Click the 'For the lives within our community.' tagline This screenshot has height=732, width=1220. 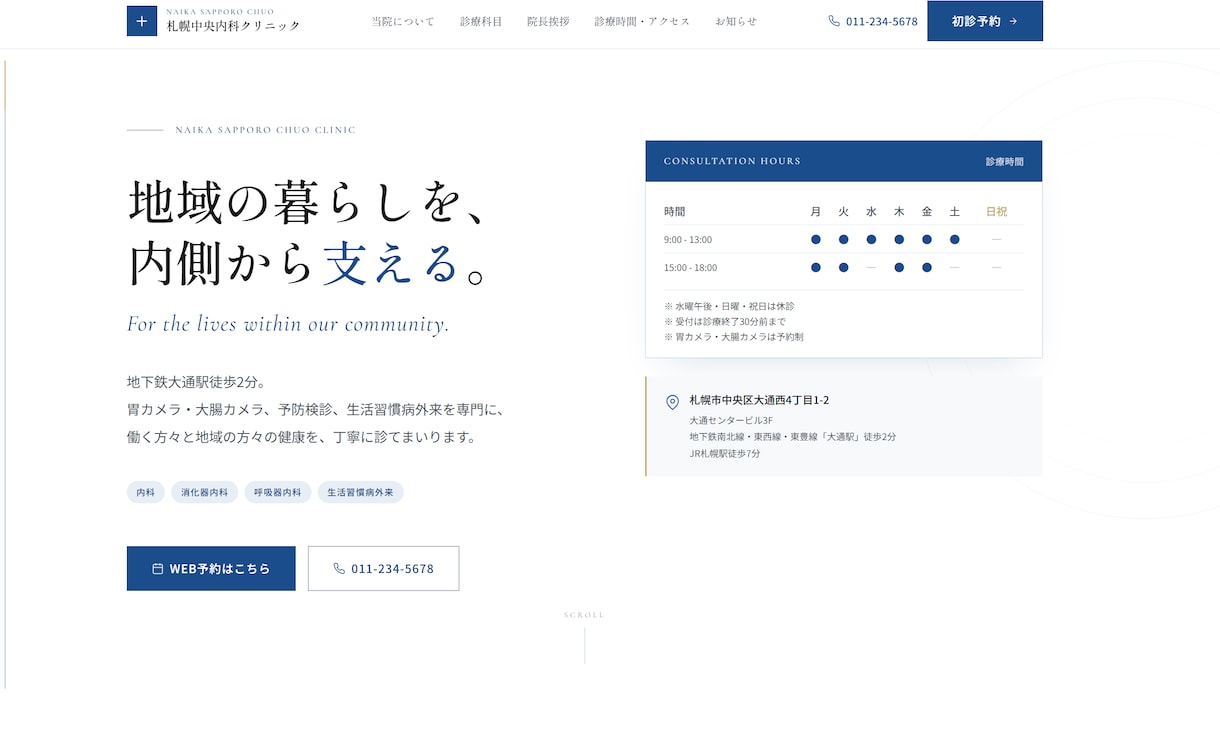pos(288,324)
